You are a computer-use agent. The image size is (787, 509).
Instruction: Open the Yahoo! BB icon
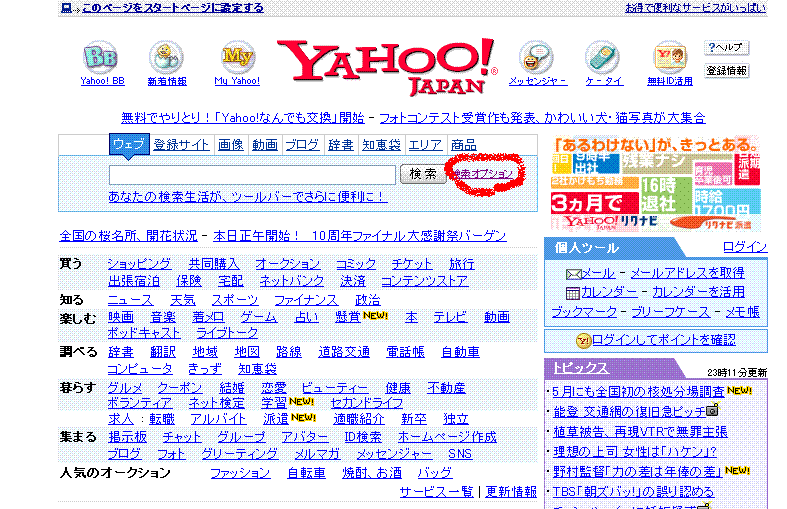pos(101,57)
